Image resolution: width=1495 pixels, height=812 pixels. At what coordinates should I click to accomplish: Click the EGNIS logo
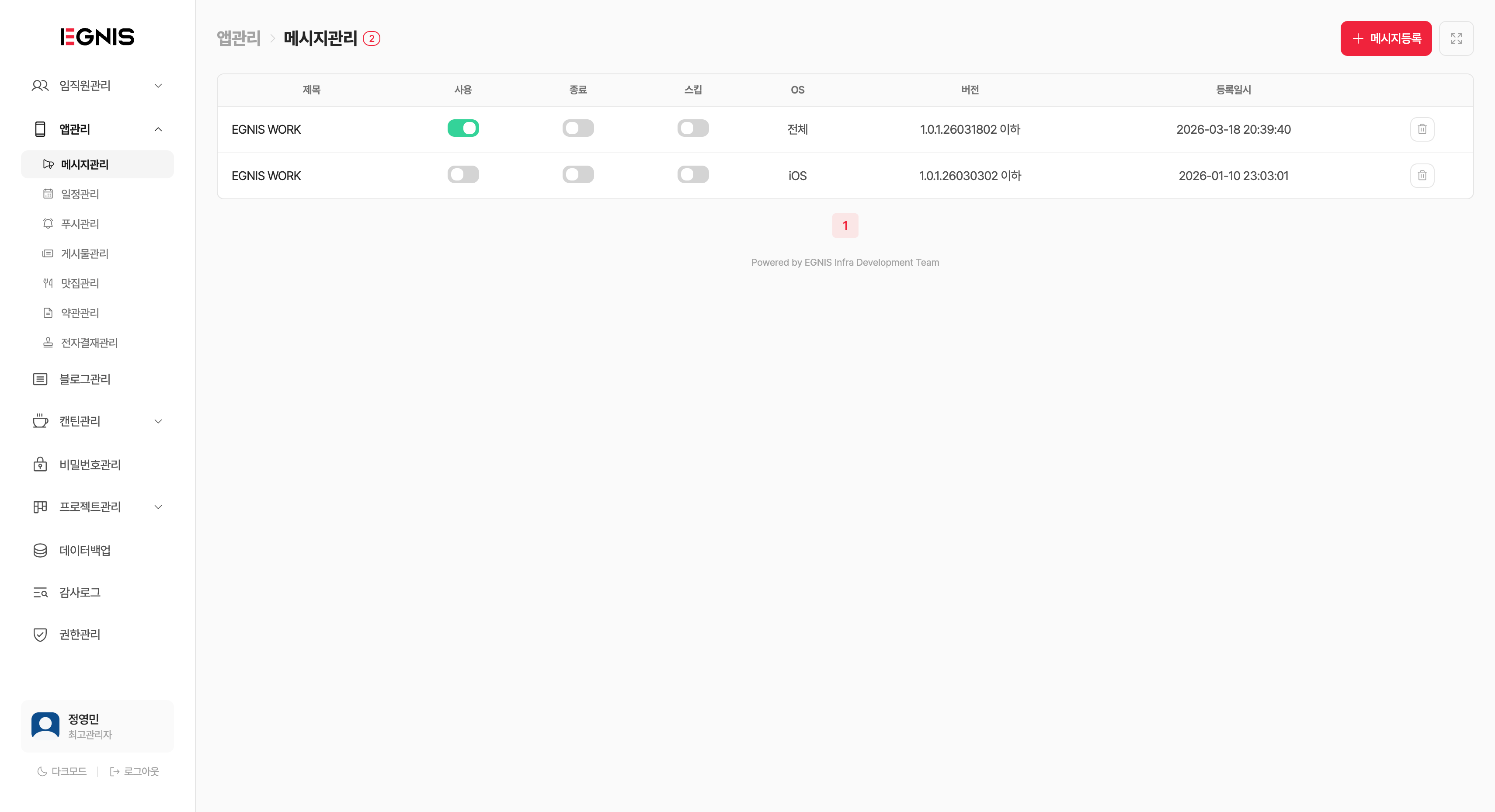click(97, 37)
